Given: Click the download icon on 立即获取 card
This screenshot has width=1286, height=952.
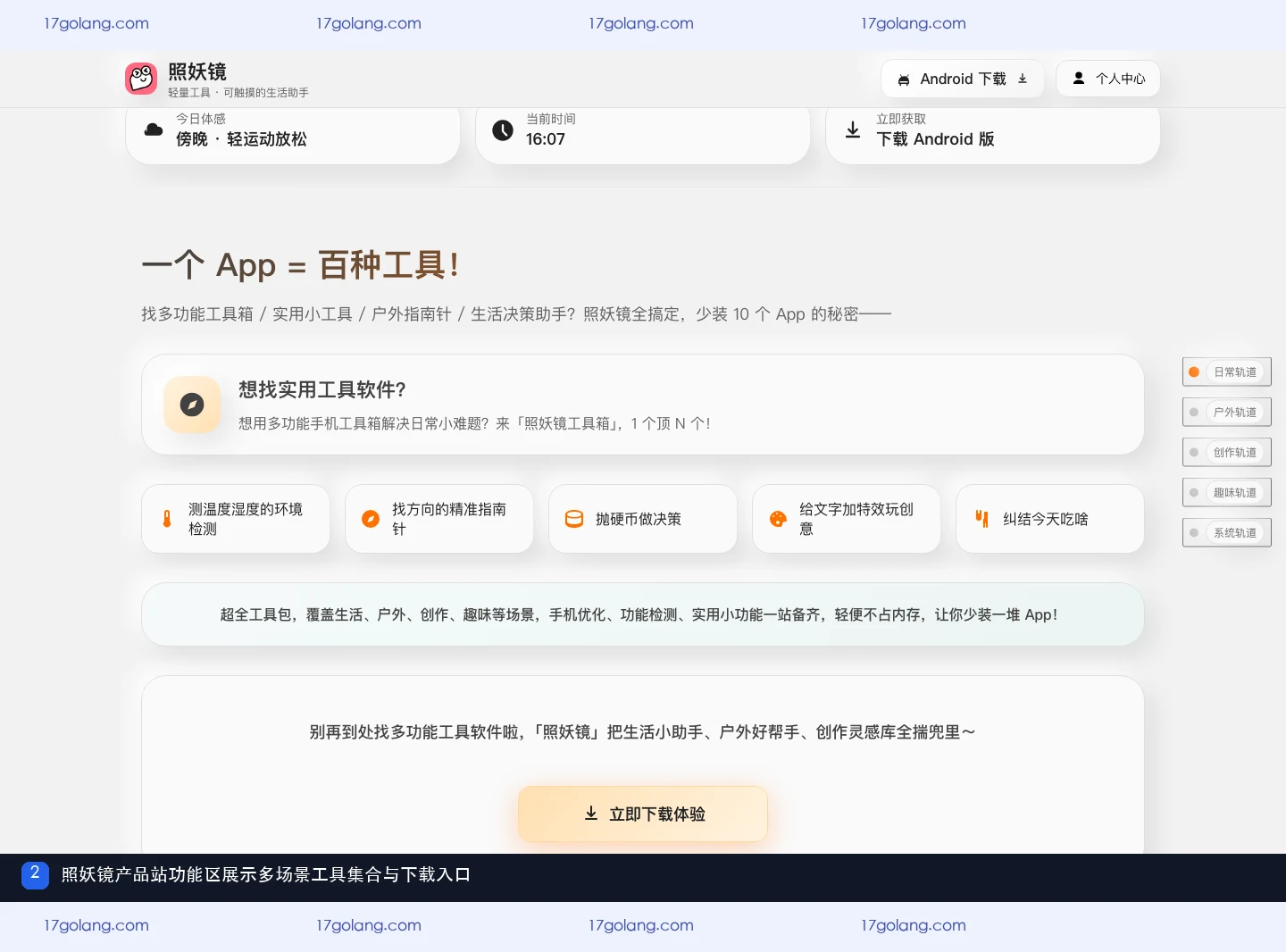Looking at the screenshot, I should pyautogui.click(x=853, y=130).
